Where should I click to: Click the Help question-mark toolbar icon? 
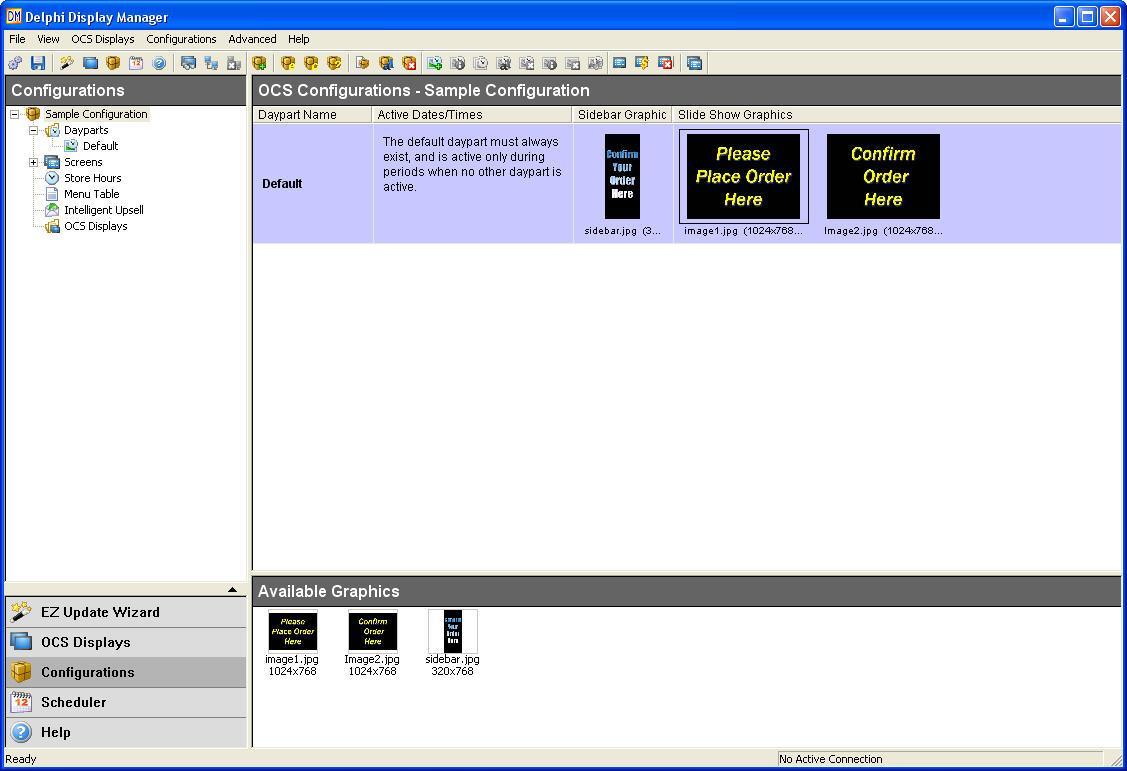[159, 63]
